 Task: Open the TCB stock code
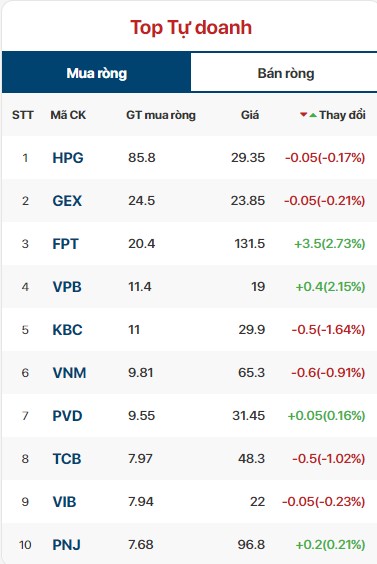[67, 459]
